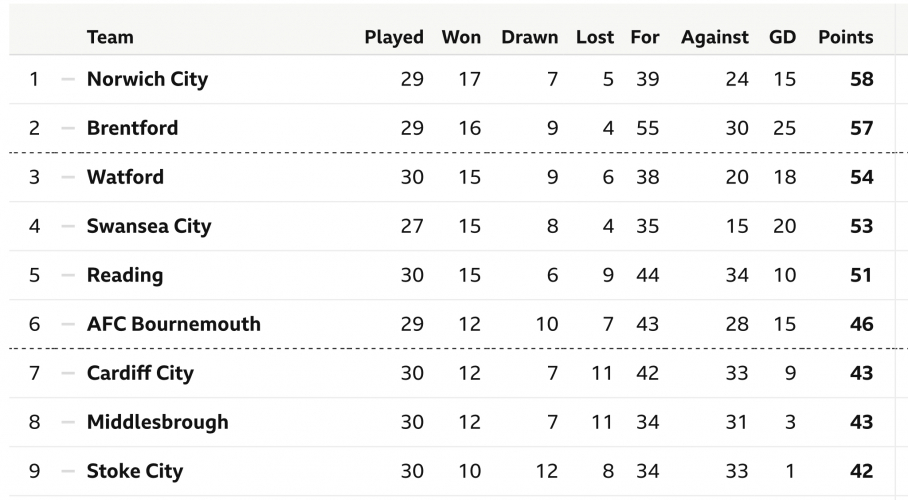Click the Played column header
The width and height of the screenshot is (908, 500).
[394, 37]
